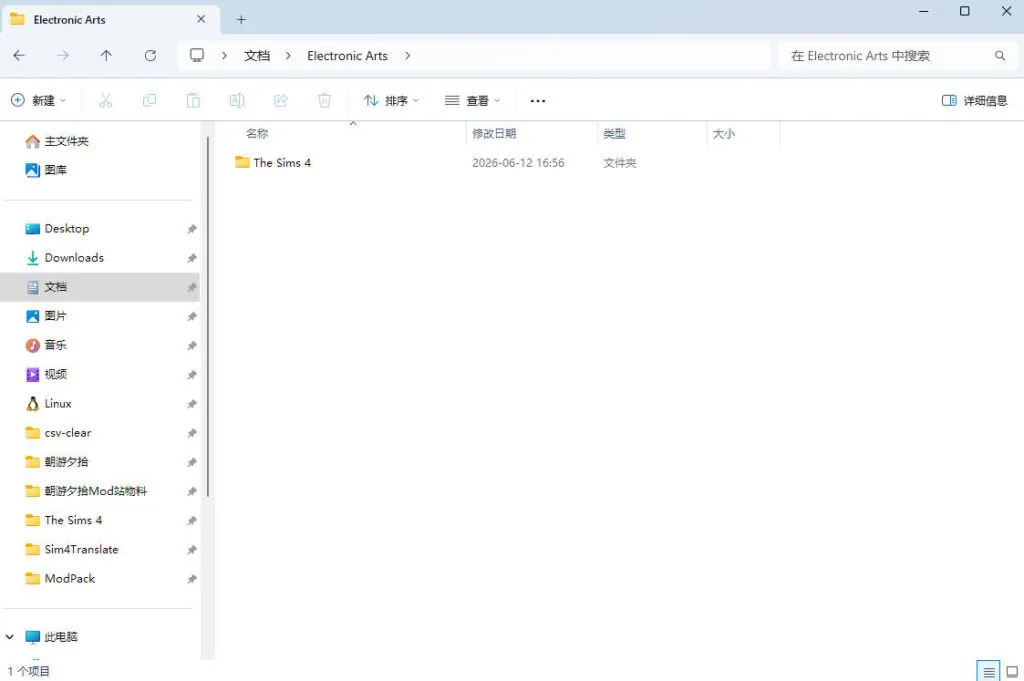Image resolution: width=1024 pixels, height=681 pixels.
Task: Open 图库 in the sidebar
Action: pos(56,170)
